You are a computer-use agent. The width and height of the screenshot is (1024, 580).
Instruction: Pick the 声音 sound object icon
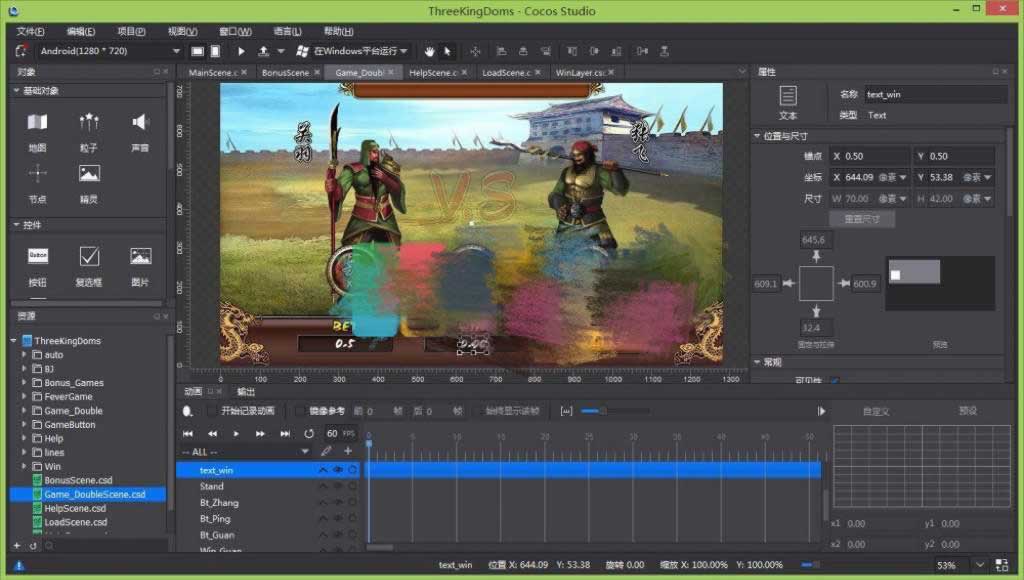pos(140,123)
